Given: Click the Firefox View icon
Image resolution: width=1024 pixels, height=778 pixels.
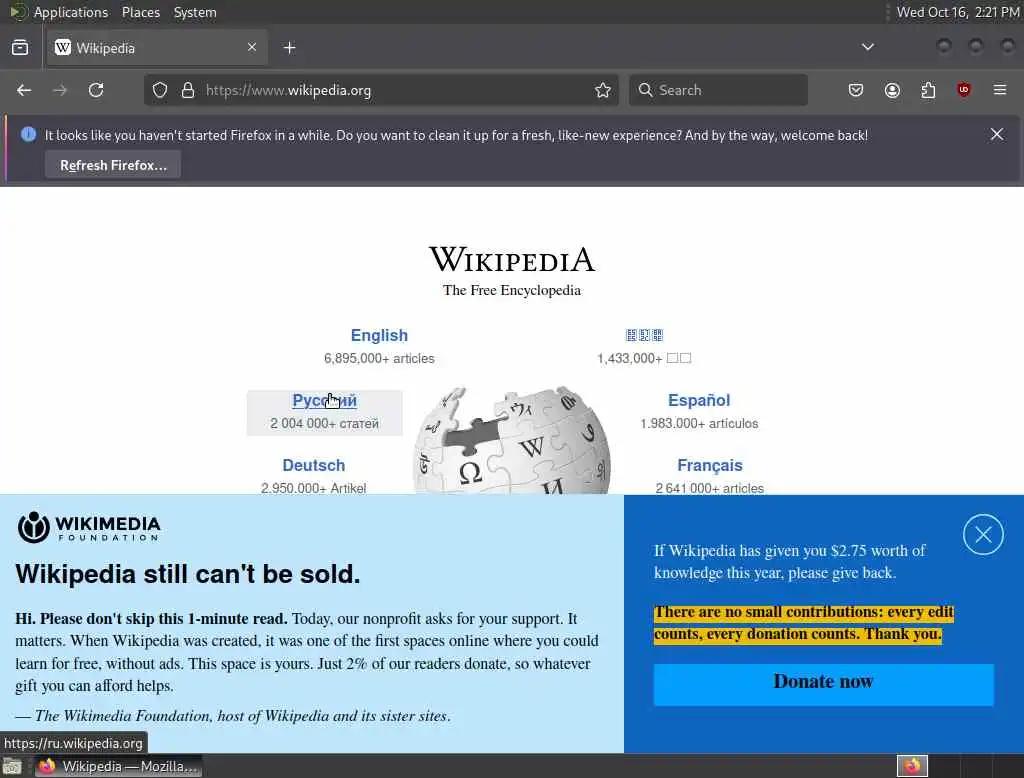Looking at the screenshot, I should (20, 48).
